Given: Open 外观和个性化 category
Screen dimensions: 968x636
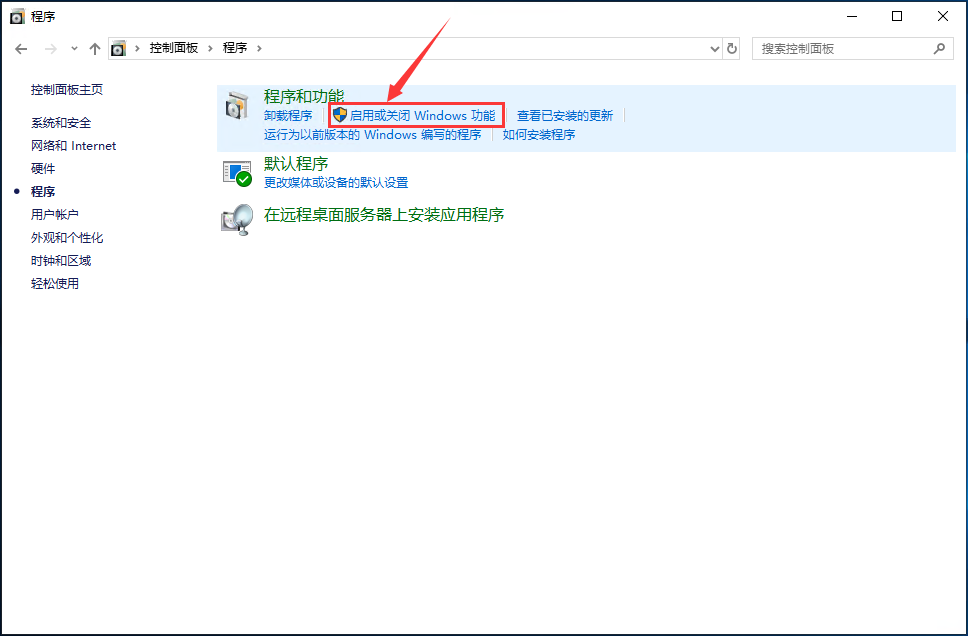Looking at the screenshot, I should [x=67, y=238].
